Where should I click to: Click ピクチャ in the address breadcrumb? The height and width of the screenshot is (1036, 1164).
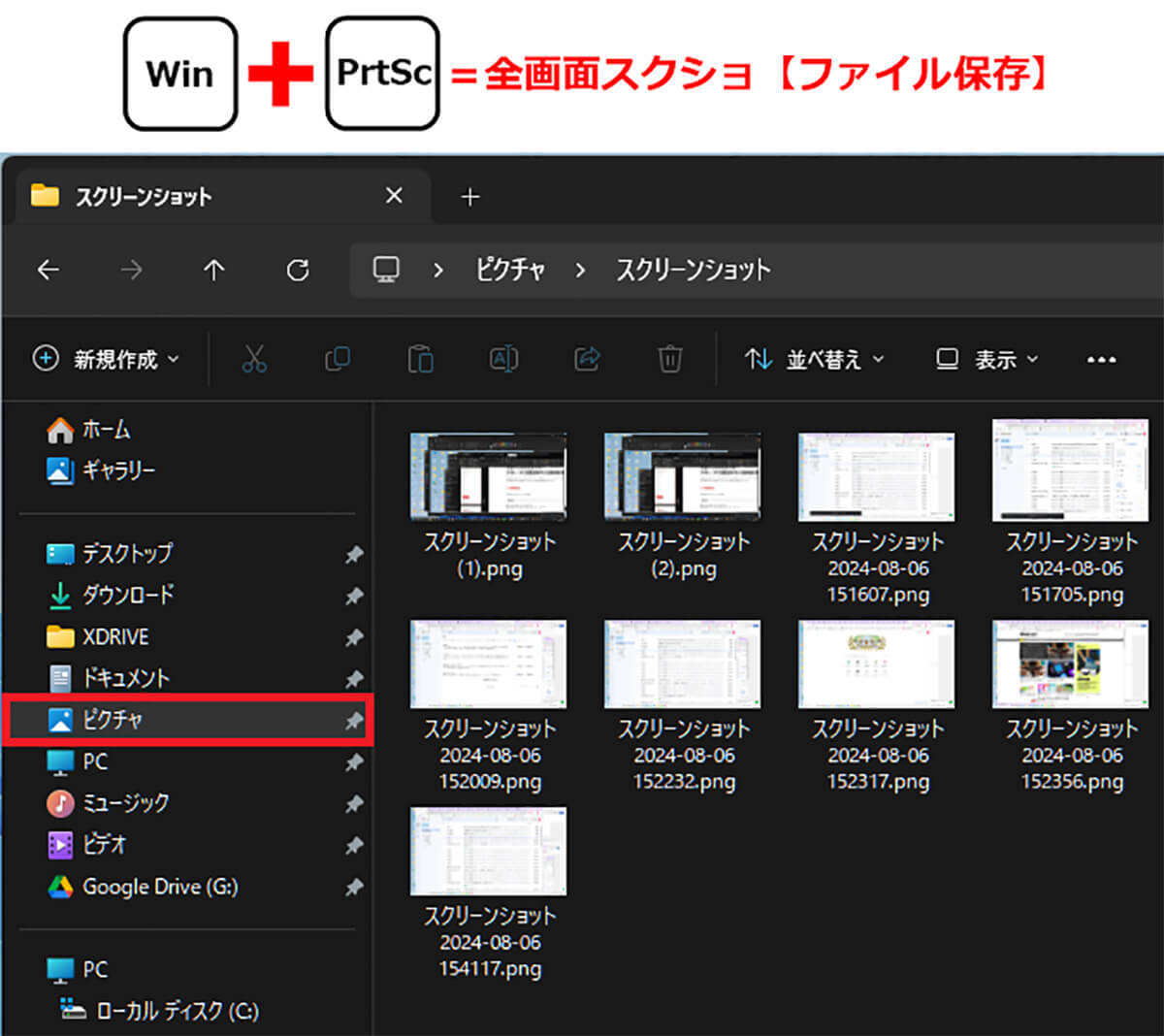pos(510,269)
